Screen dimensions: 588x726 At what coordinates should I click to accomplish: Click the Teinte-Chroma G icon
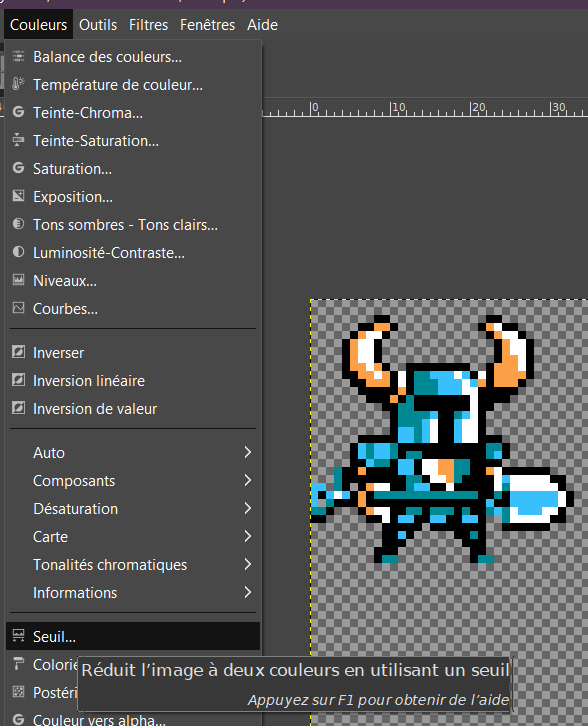click(x=19, y=112)
